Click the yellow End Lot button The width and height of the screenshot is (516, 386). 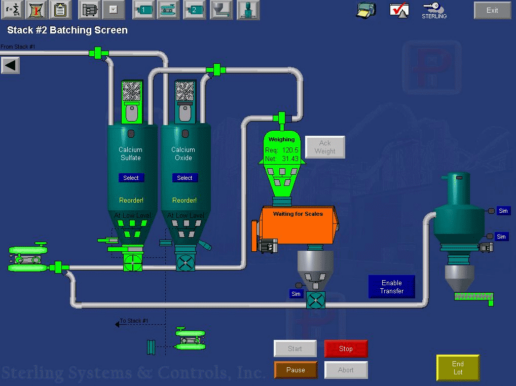pos(458,368)
